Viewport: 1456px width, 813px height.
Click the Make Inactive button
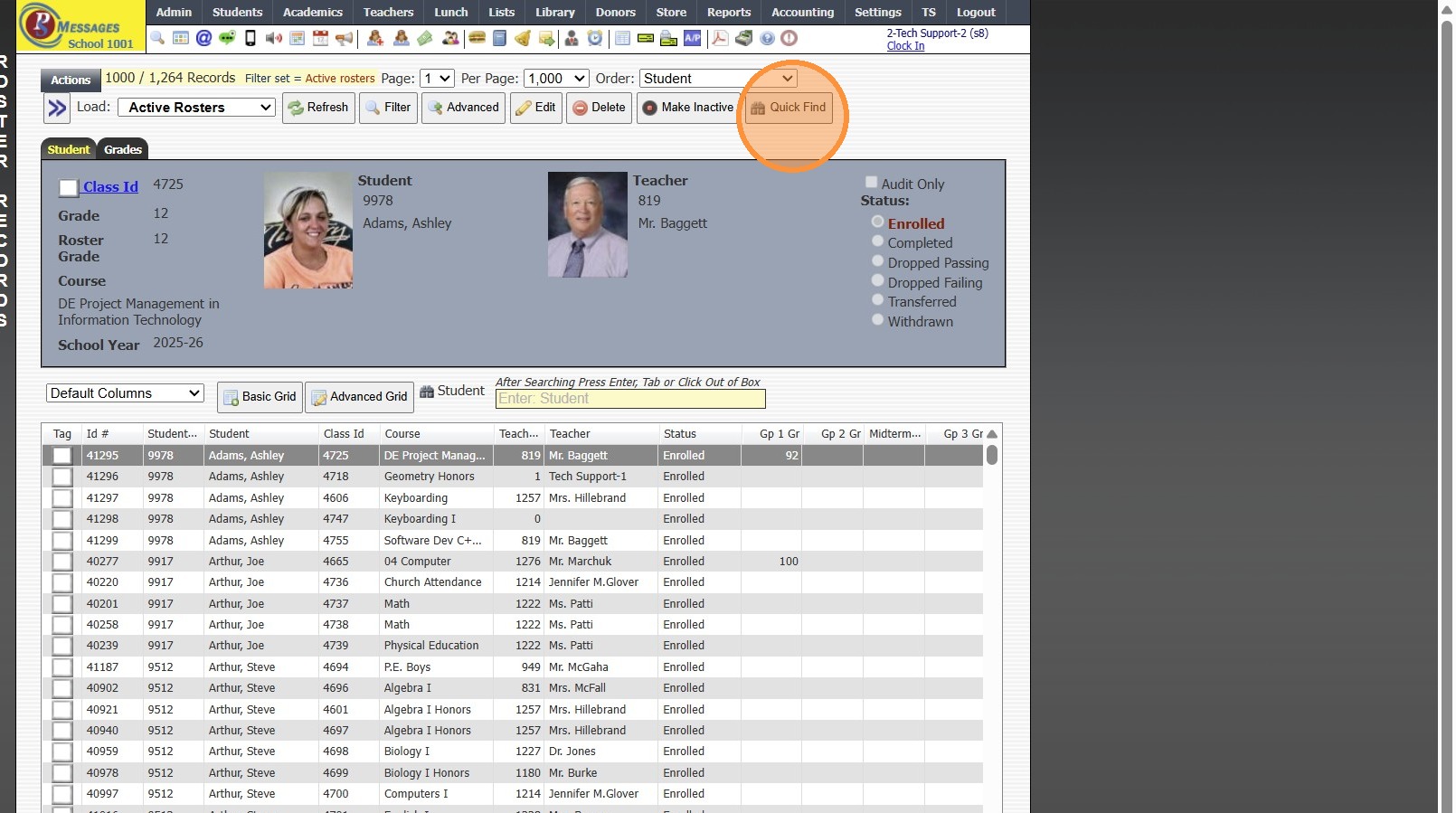[x=688, y=108]
